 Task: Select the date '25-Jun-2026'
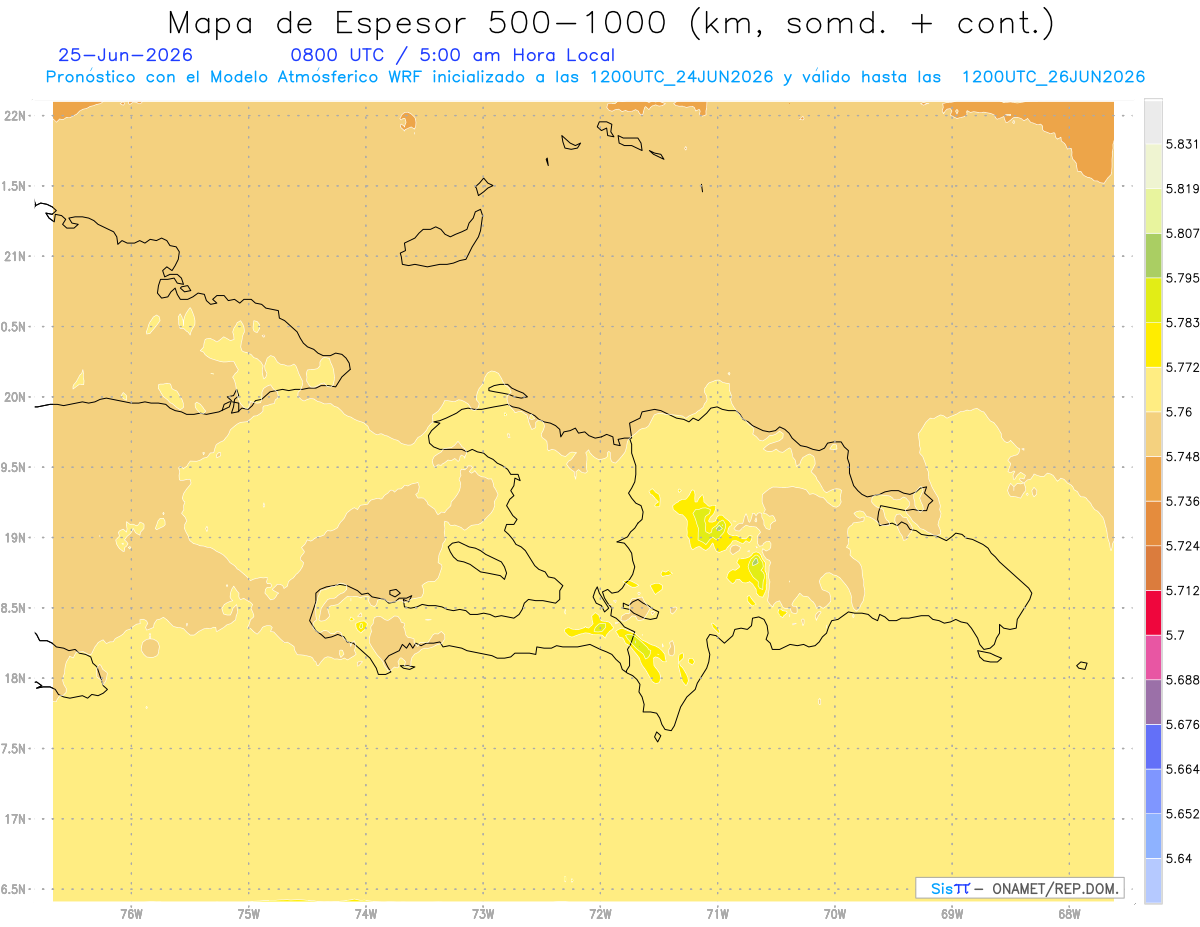(x=125, y=55)
